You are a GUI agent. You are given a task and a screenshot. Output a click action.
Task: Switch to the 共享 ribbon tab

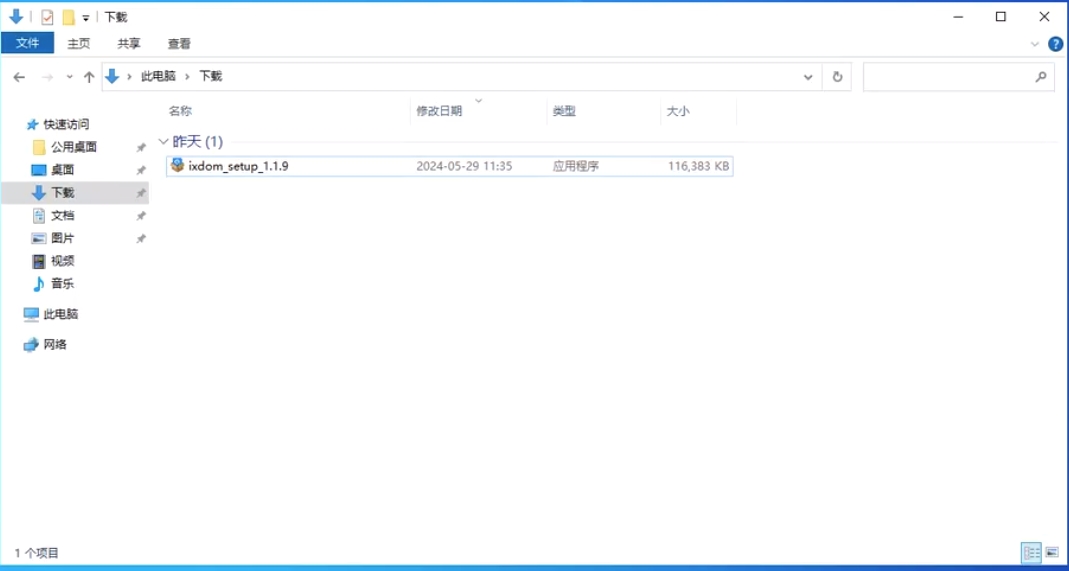[x=129, y=43]
